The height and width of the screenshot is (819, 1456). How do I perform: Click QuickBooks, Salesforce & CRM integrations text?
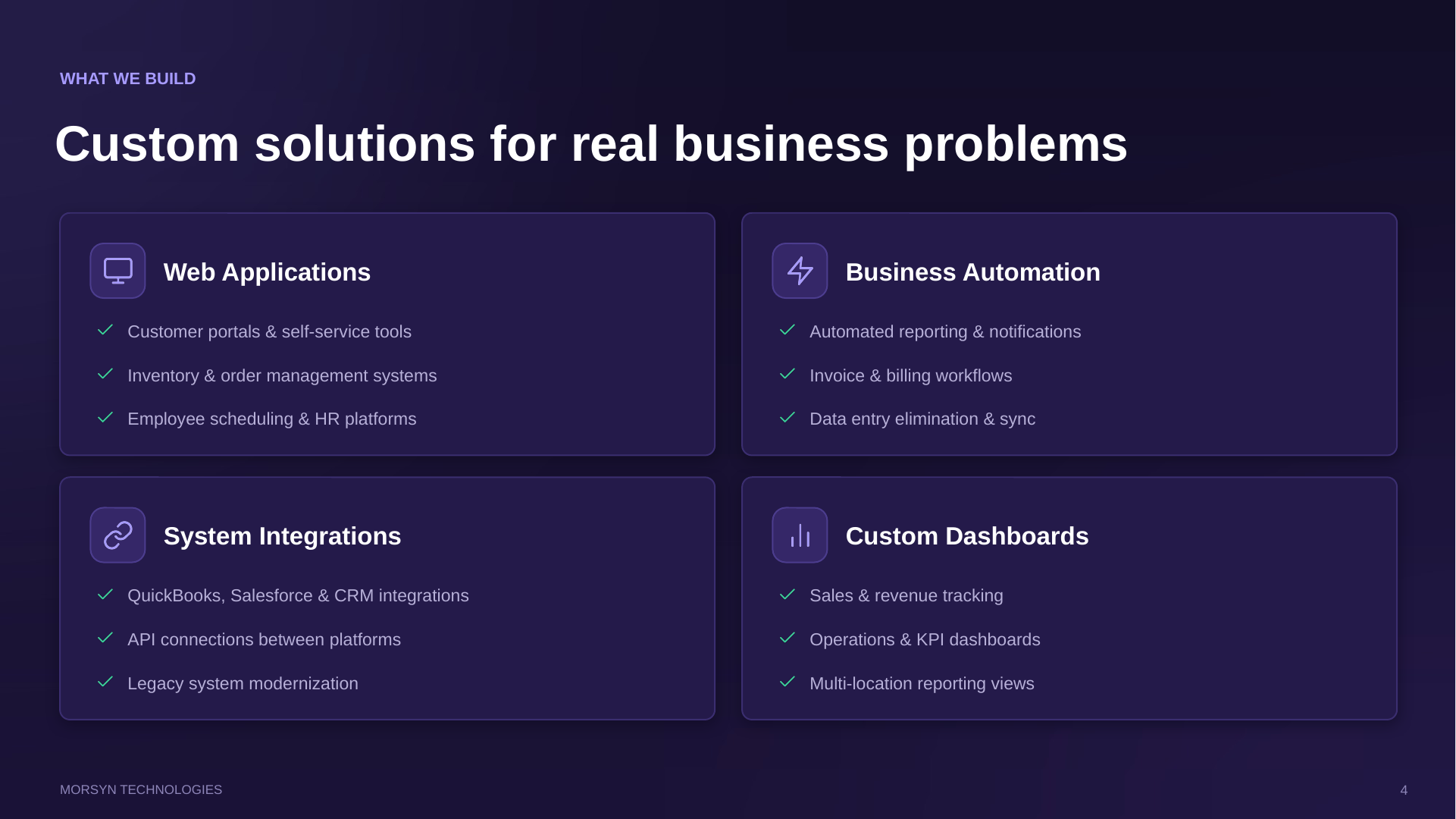(298, 596)
